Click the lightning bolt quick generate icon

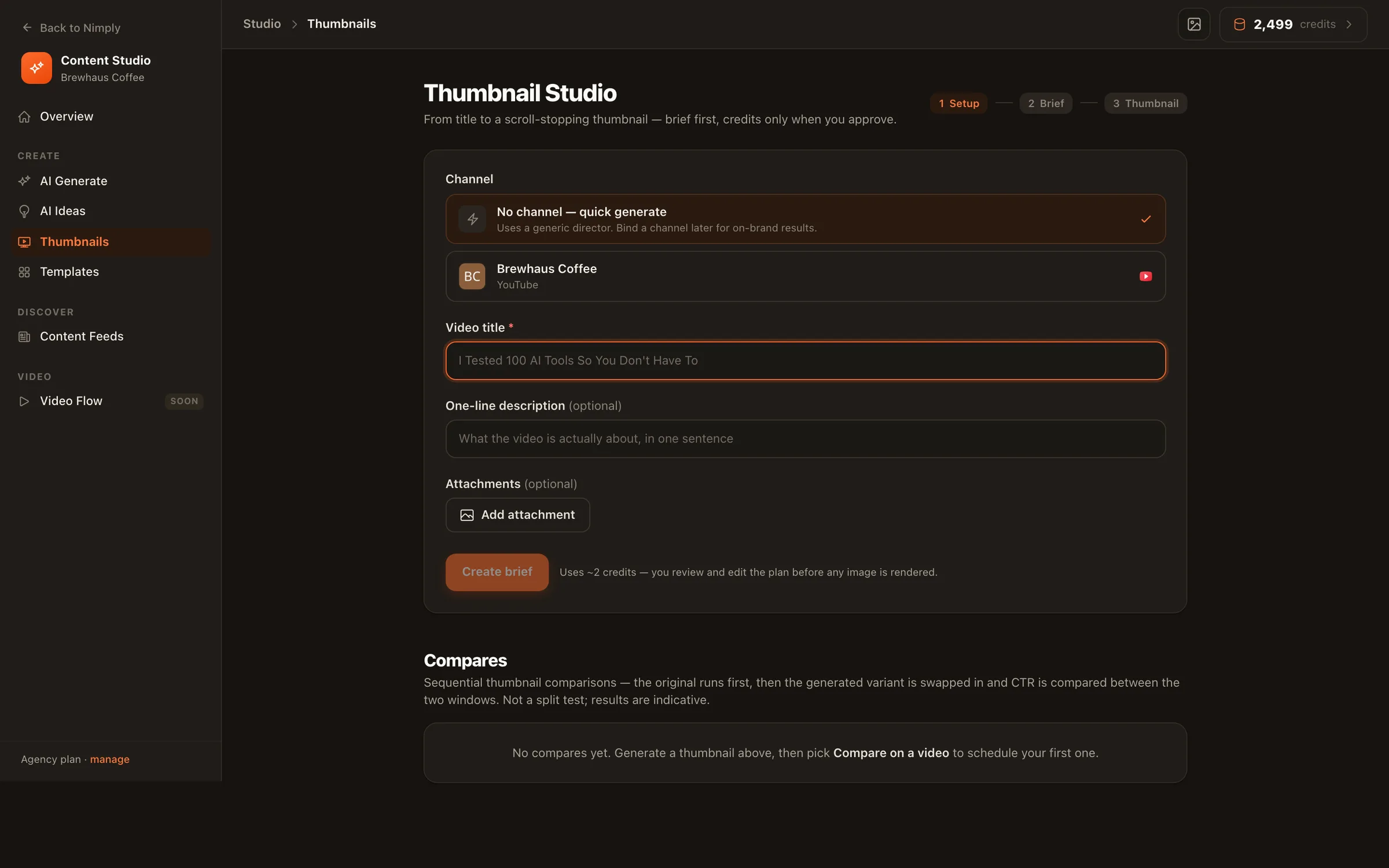(472, 219)
